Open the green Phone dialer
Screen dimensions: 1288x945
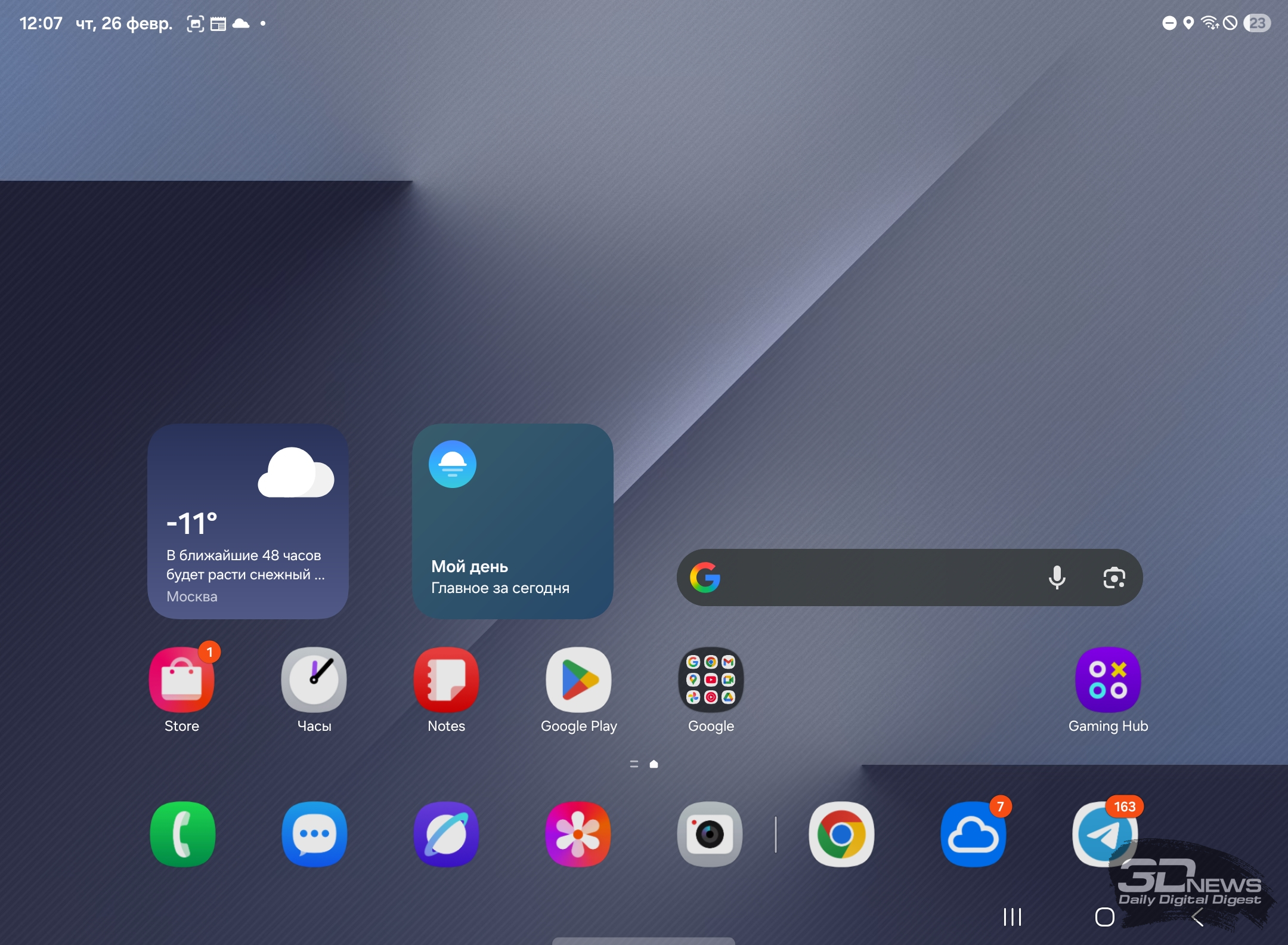coord(182,834)
